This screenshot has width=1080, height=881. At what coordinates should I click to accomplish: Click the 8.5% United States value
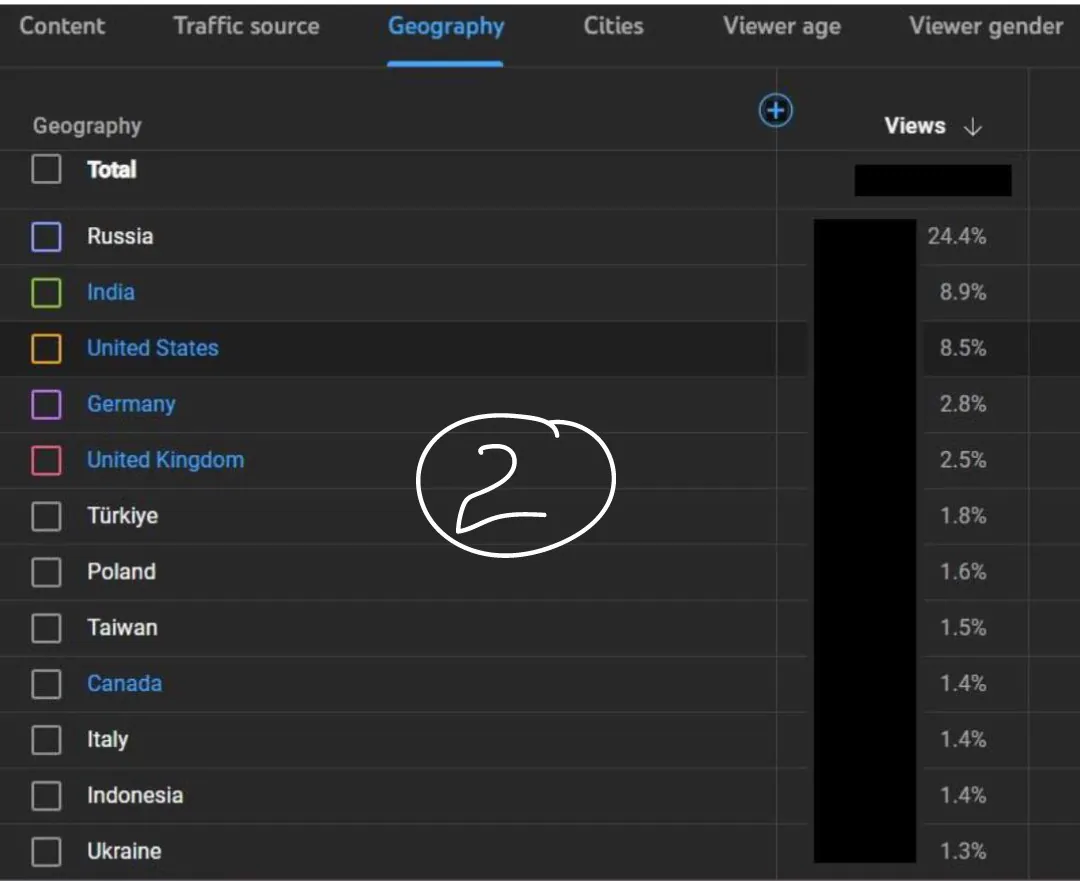coord(963,348)
